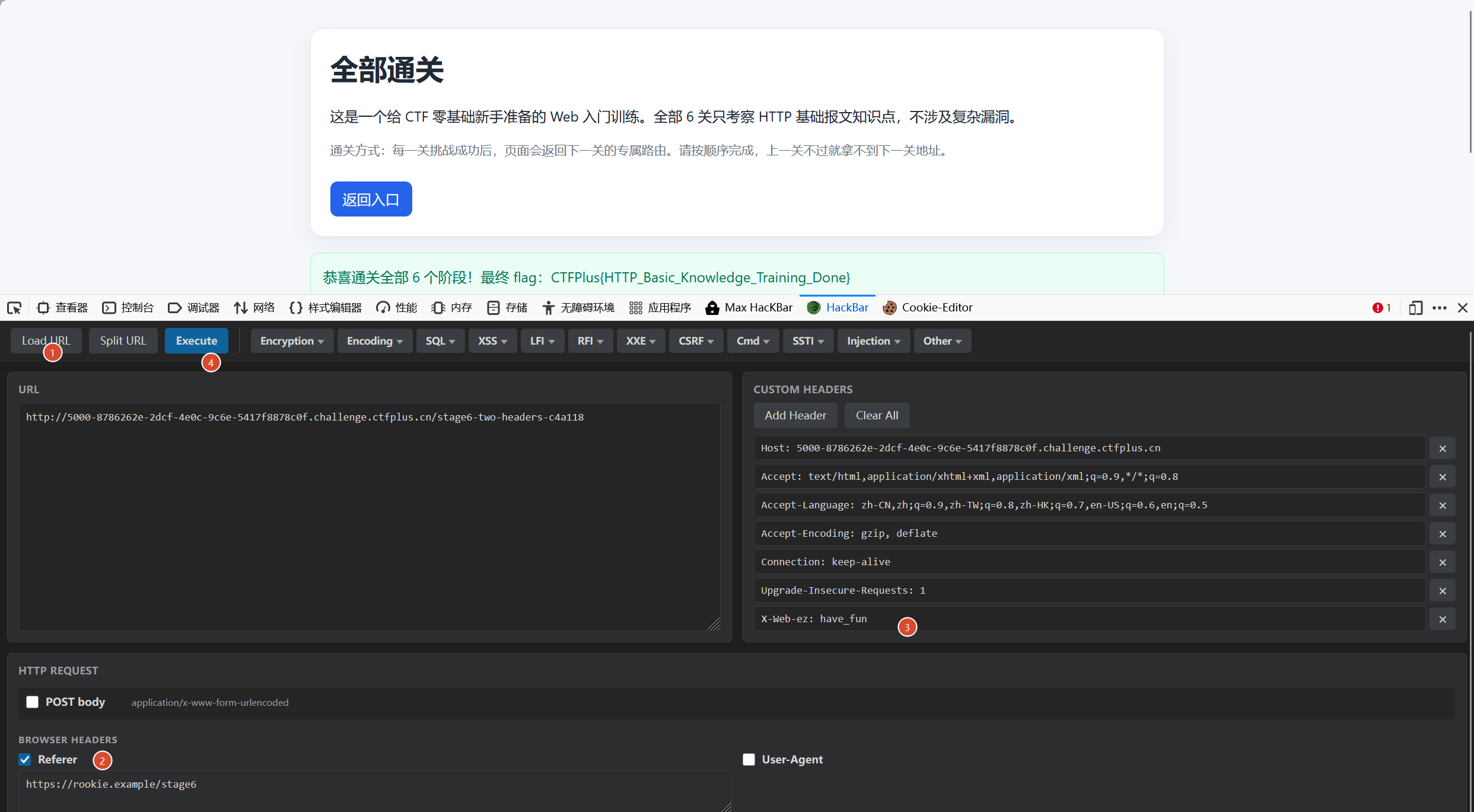Edit the X-Web-ez have_fun header field

point(1089,619)
